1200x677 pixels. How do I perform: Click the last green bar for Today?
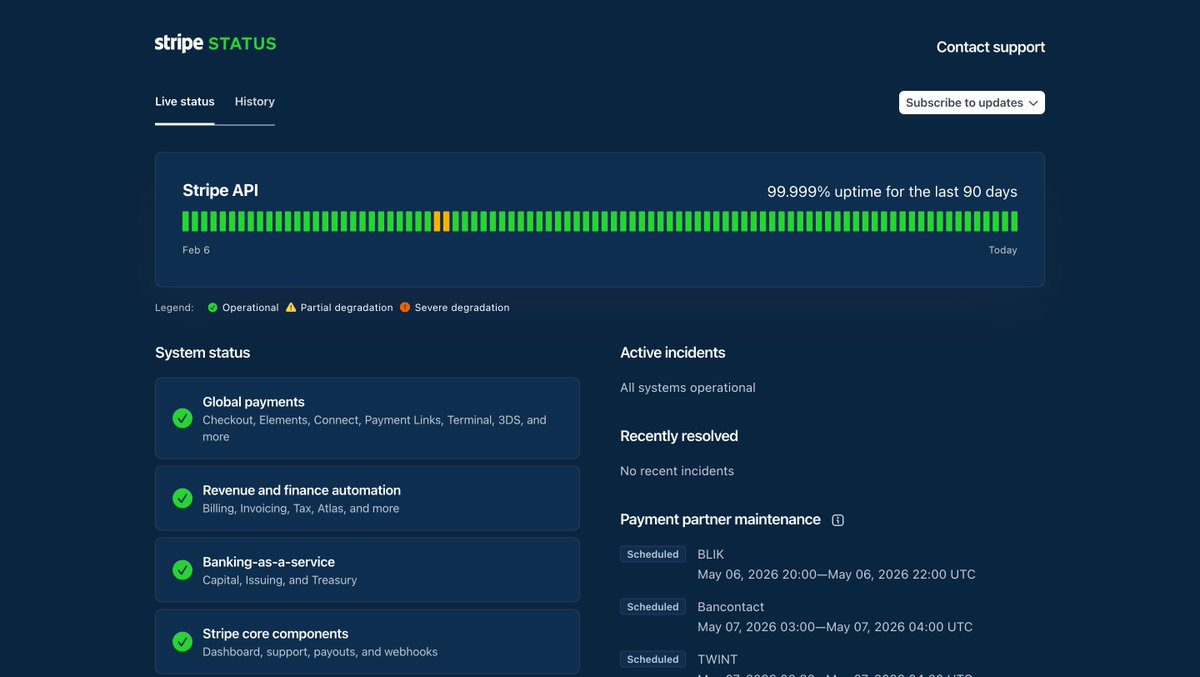(1014, 221)
